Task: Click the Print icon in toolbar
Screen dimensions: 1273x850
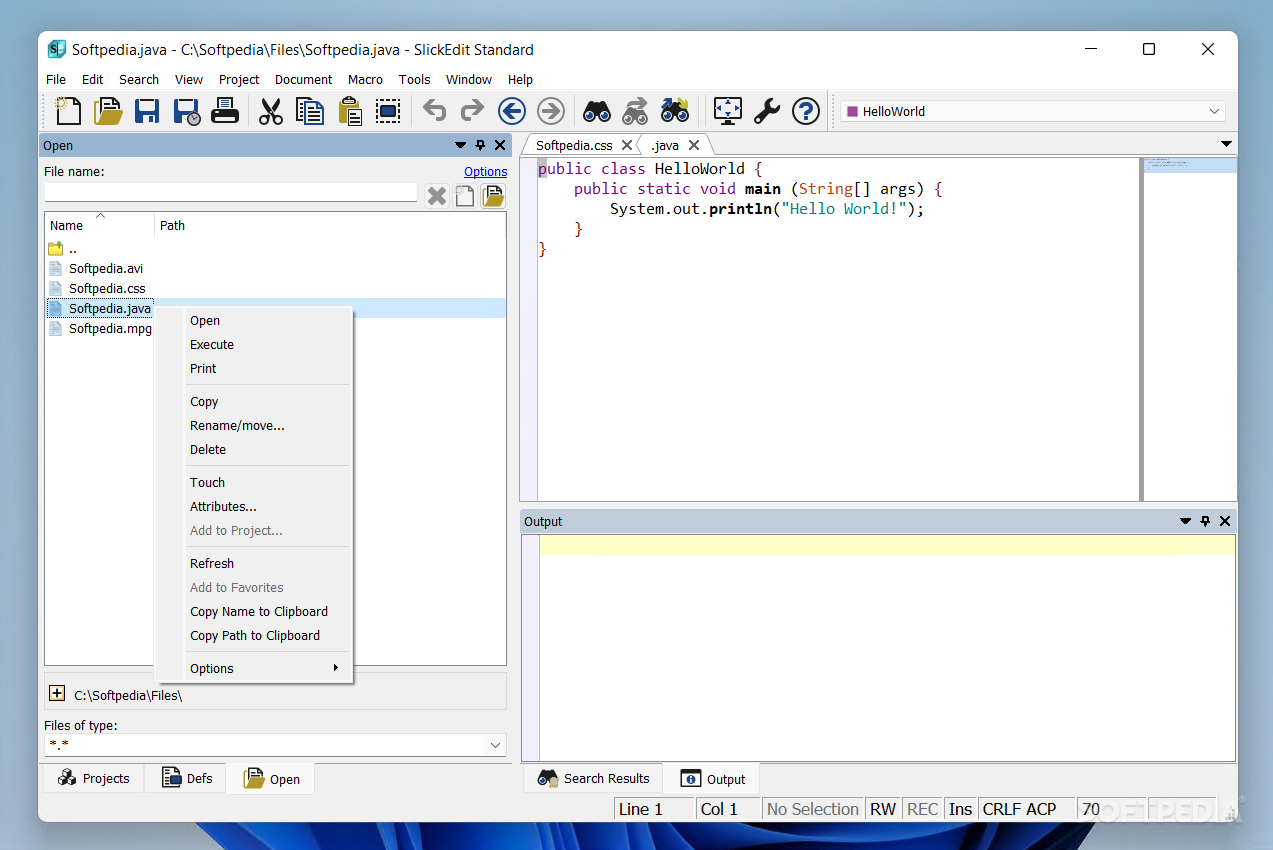Action: click(x=224, y=111)
